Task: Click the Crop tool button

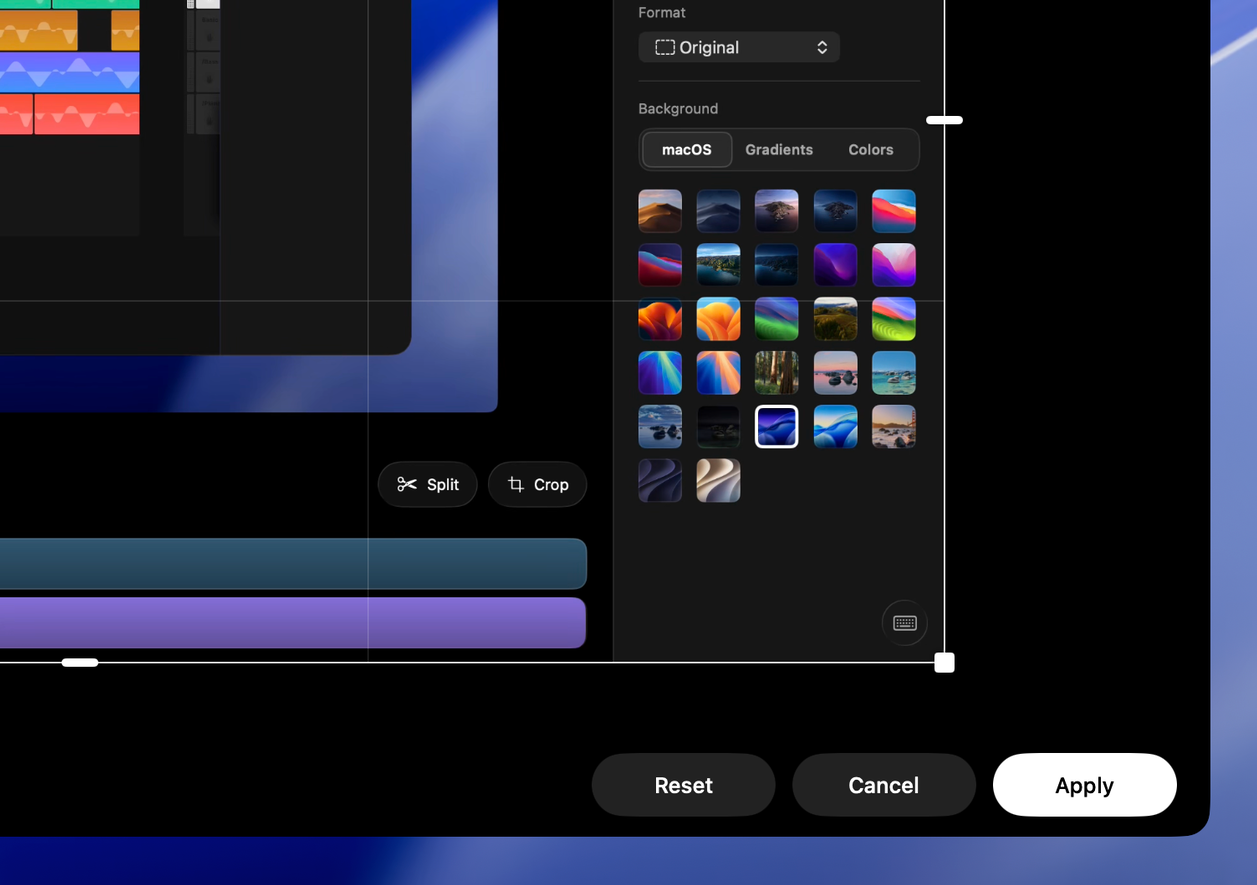Action: coord(537,484)
